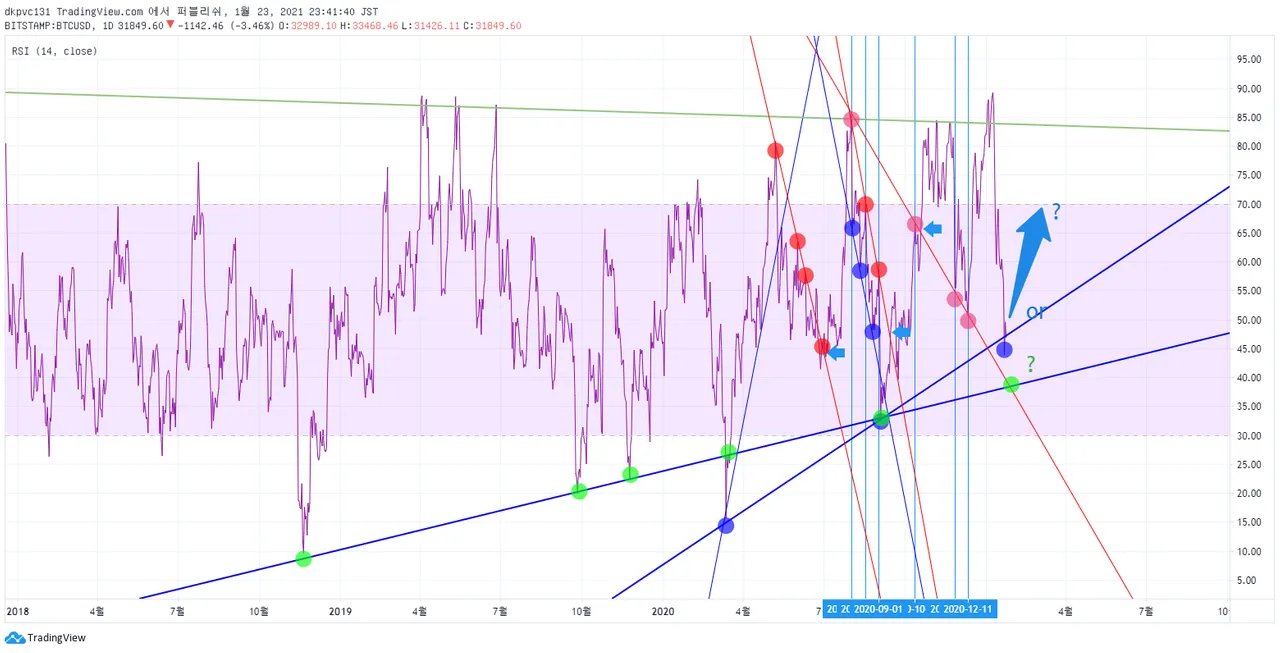Click the TradingView.com text in header
The image size is (1280, 653).
pos(99,11)
